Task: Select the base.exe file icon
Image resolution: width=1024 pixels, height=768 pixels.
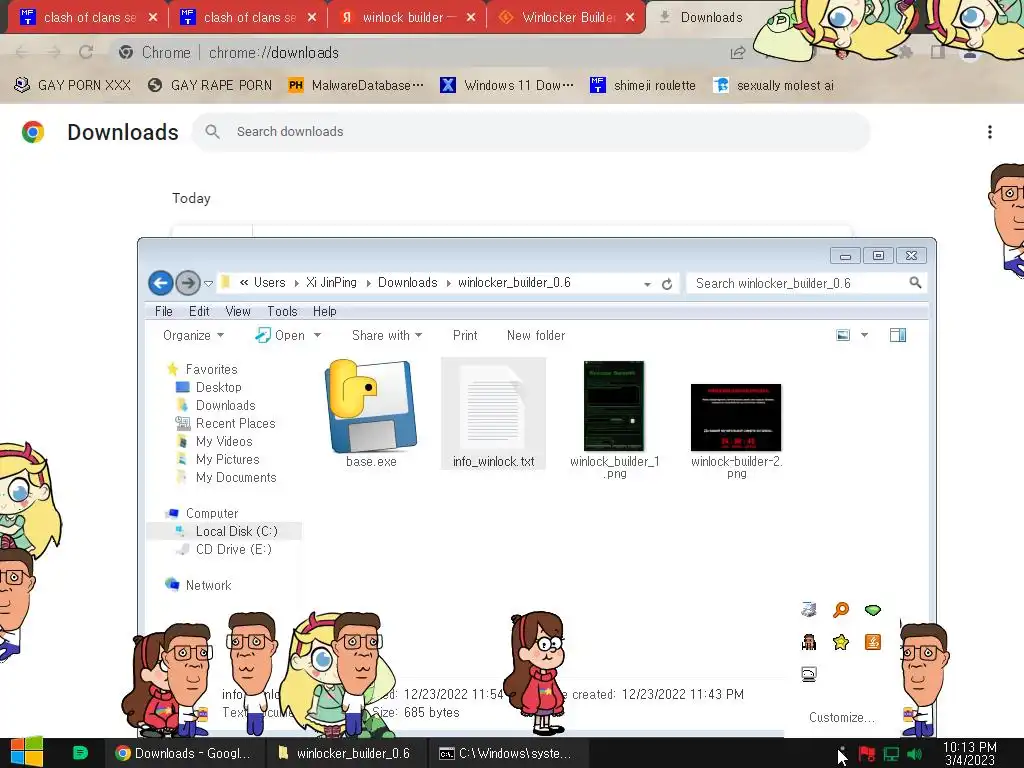Action: 371,406
